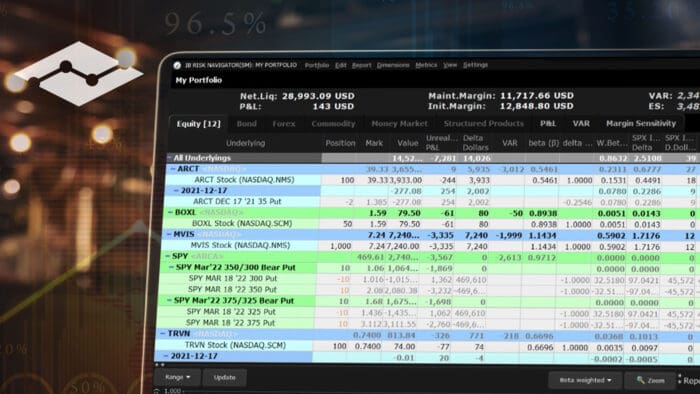This screenshot has height=394, width=700.
Task: Switch to the Margin Sensitivity tab
Action: 641,123
